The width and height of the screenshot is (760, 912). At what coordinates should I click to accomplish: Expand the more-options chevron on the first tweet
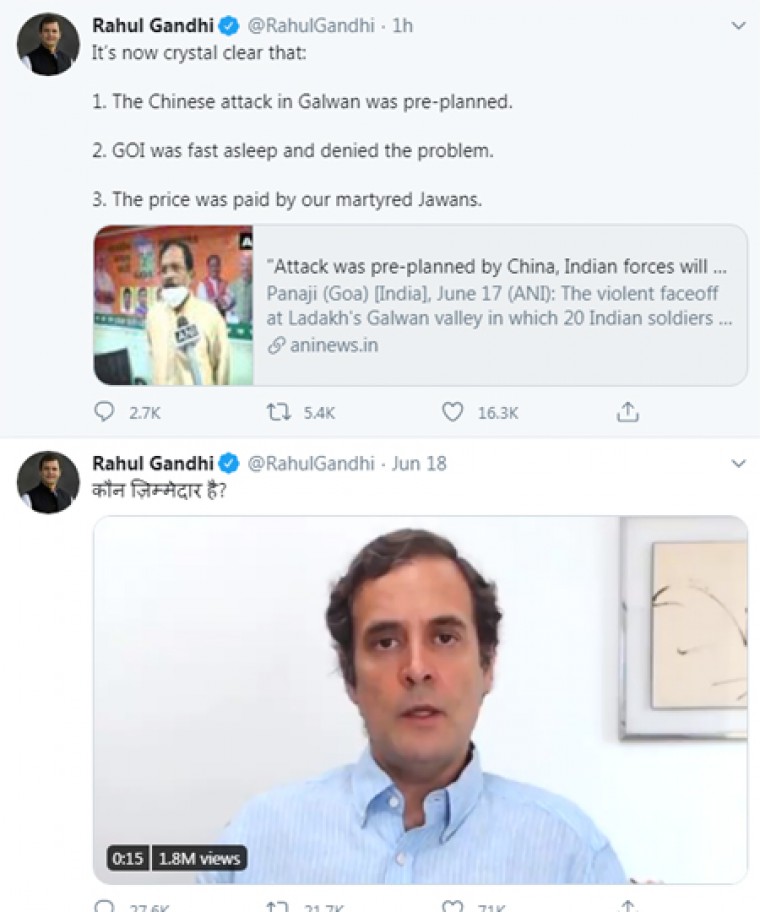738,26
